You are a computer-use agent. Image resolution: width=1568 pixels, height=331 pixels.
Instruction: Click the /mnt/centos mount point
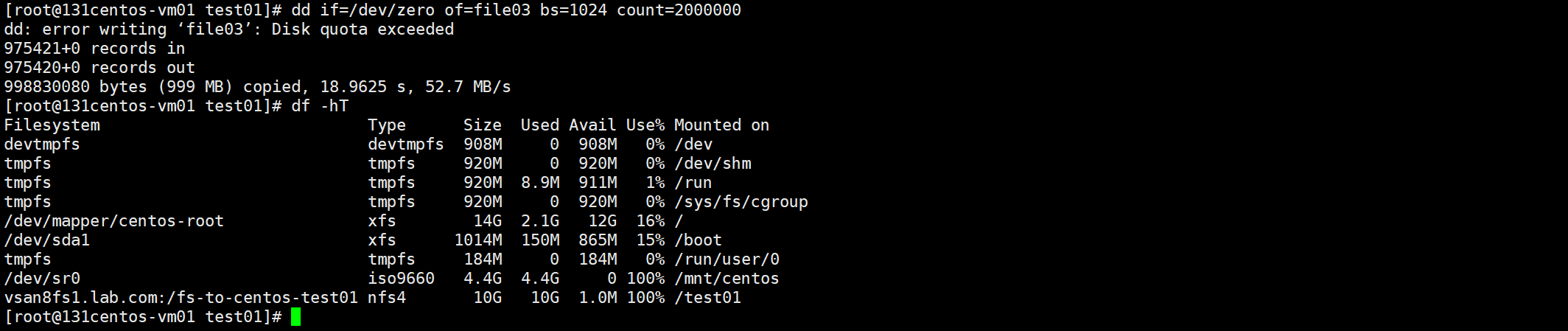tap(727, 279)
